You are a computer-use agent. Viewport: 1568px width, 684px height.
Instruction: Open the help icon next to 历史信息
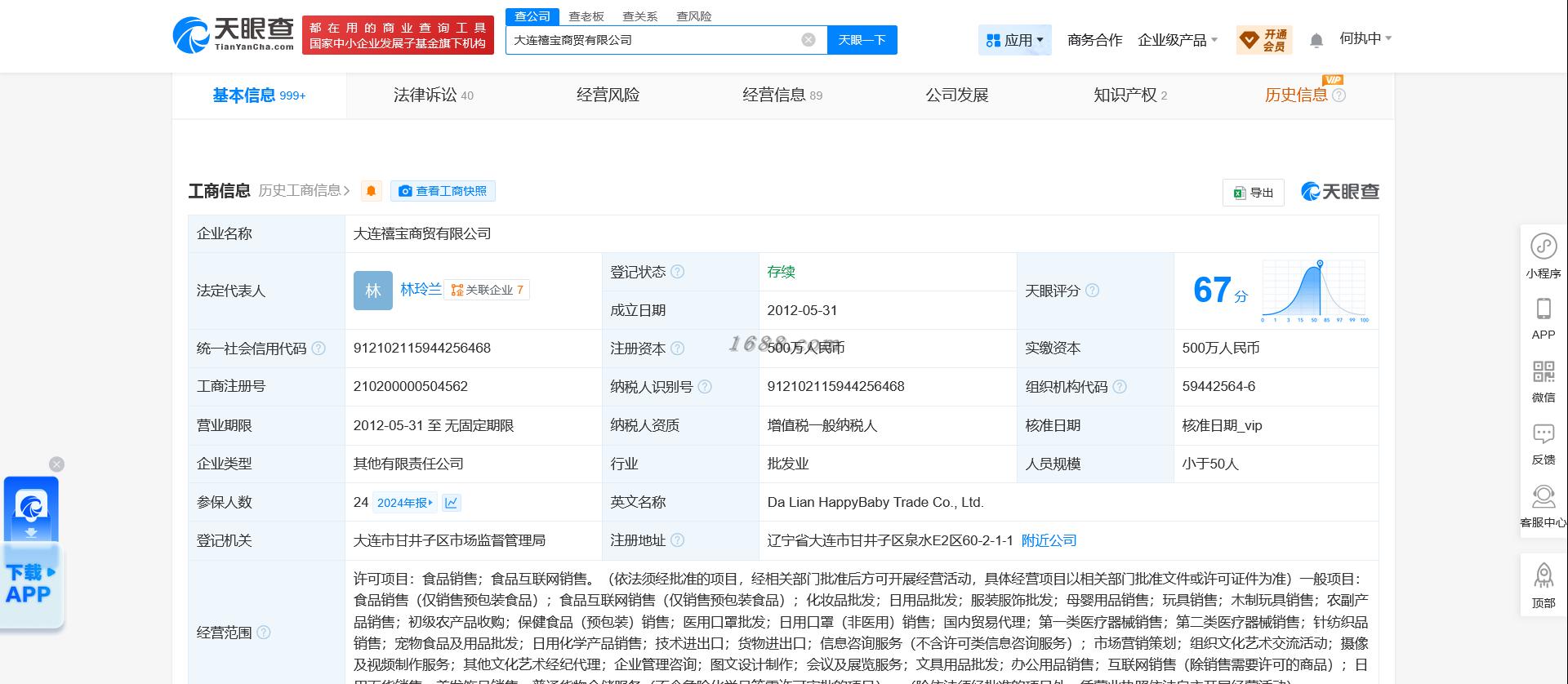(x=1339, y=95)
